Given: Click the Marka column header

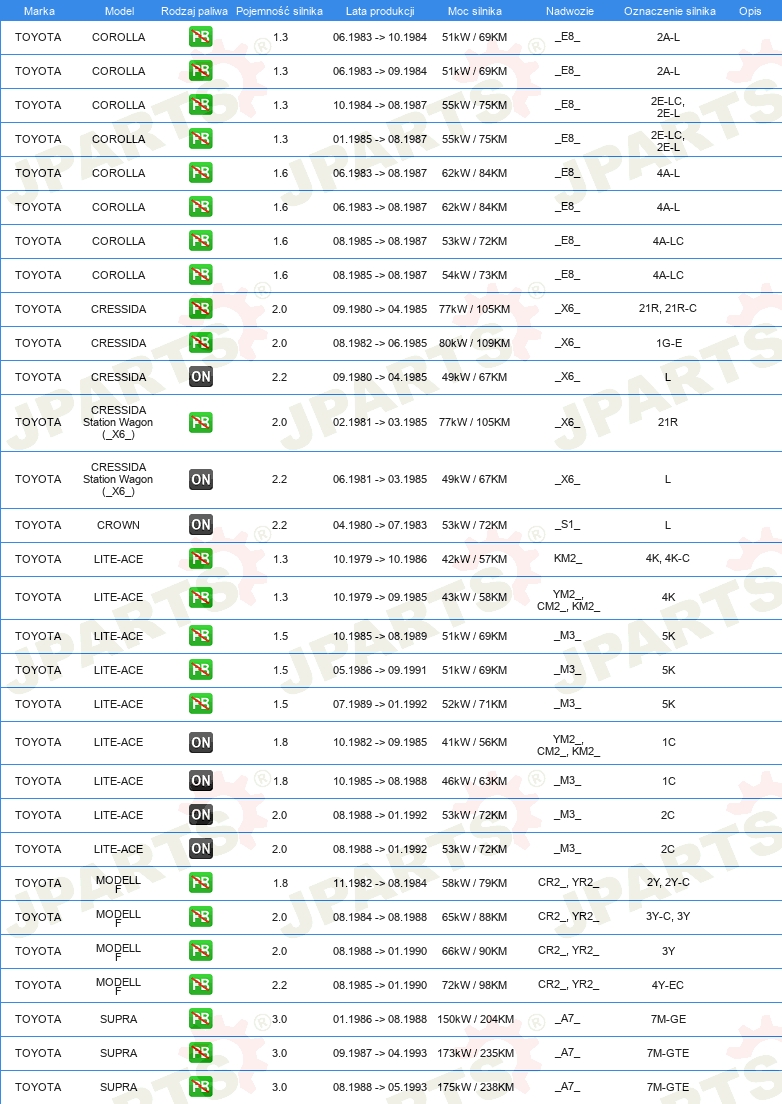Looking at the screenshot, I should [39, 11].
